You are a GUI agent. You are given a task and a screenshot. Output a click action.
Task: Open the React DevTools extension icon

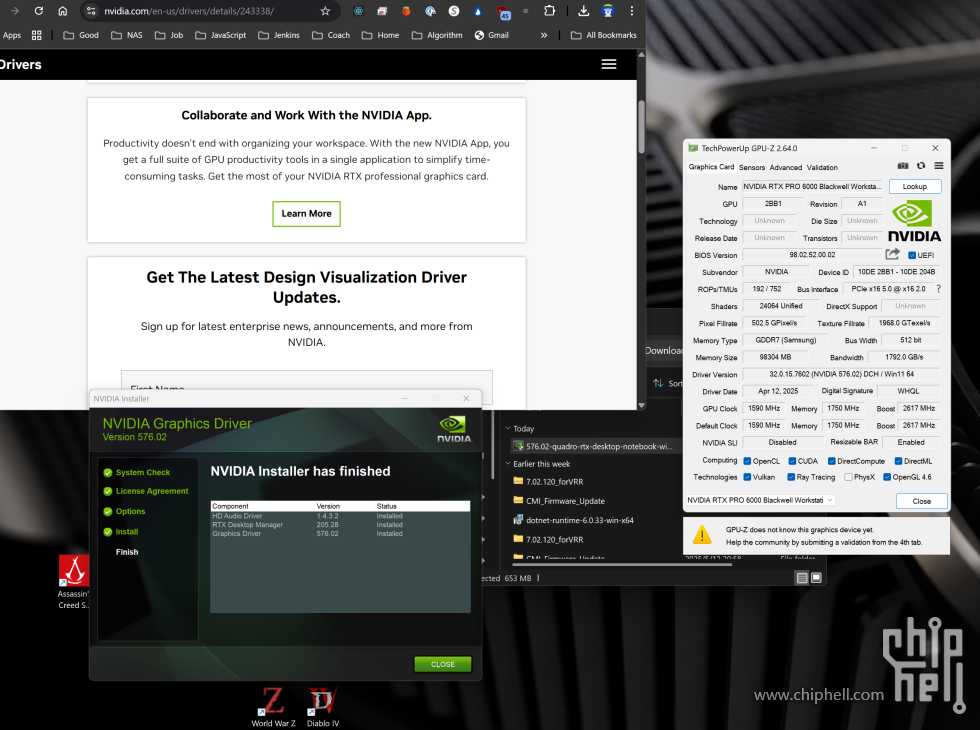tap(358, 11)
